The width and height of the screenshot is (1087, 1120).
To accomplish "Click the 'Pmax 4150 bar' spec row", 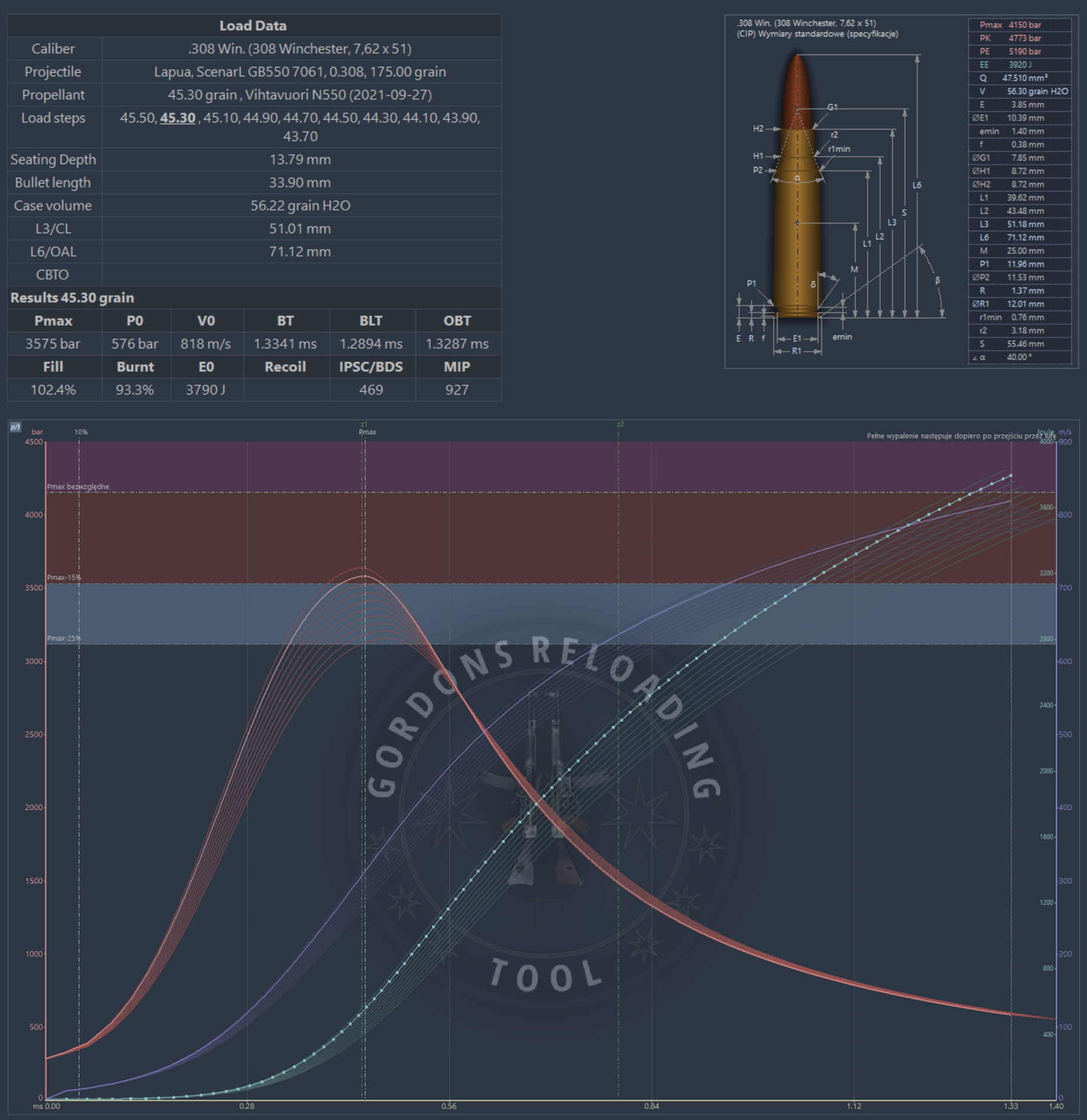I will pyautogui.click(x=1020, y=25).
